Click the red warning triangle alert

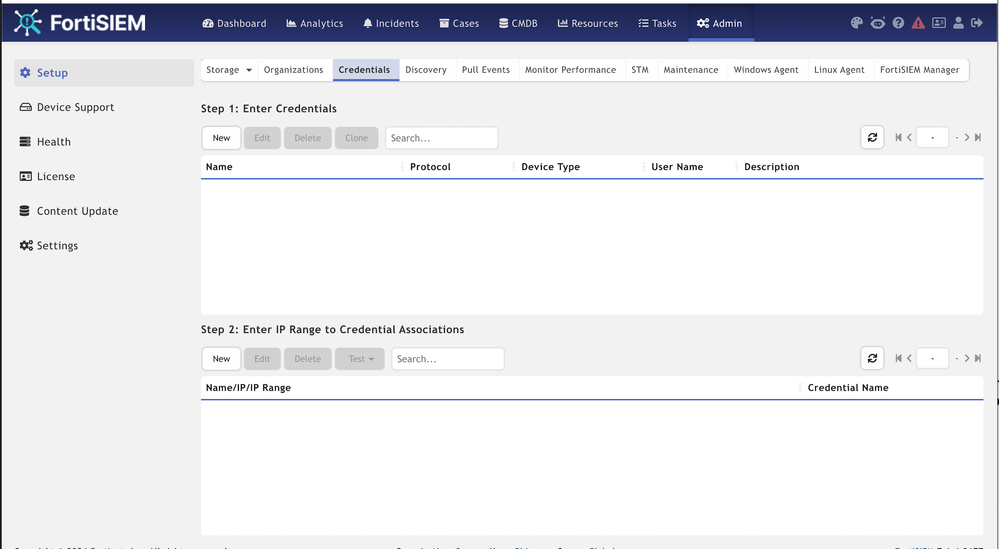(x=918, y=23)
